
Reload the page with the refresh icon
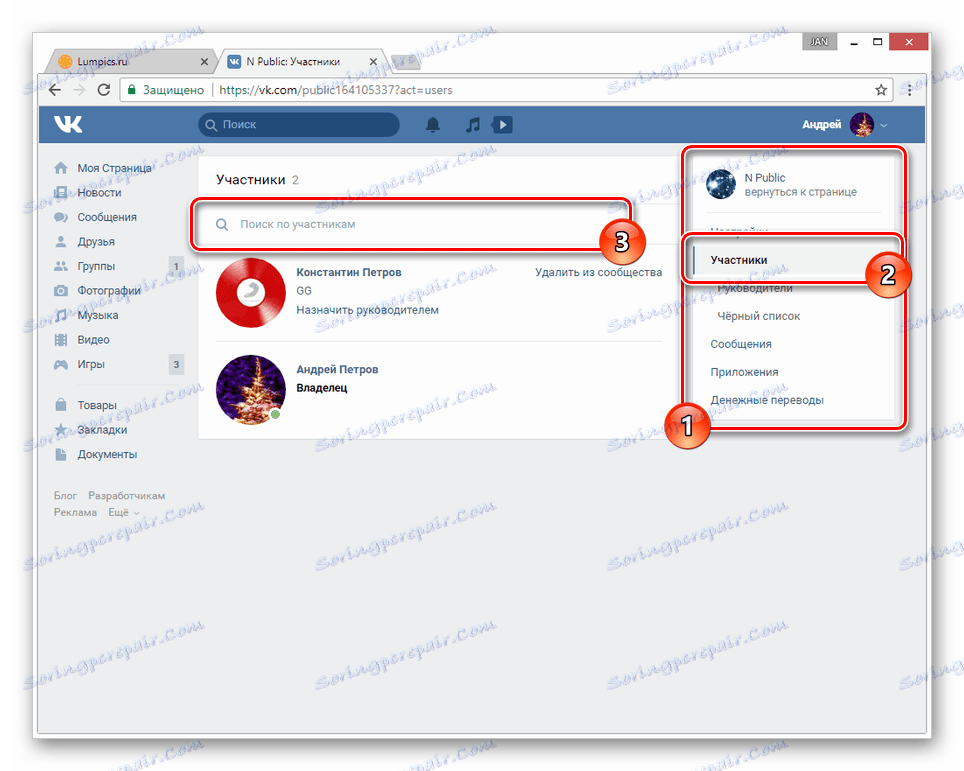[x=104, y=90]
